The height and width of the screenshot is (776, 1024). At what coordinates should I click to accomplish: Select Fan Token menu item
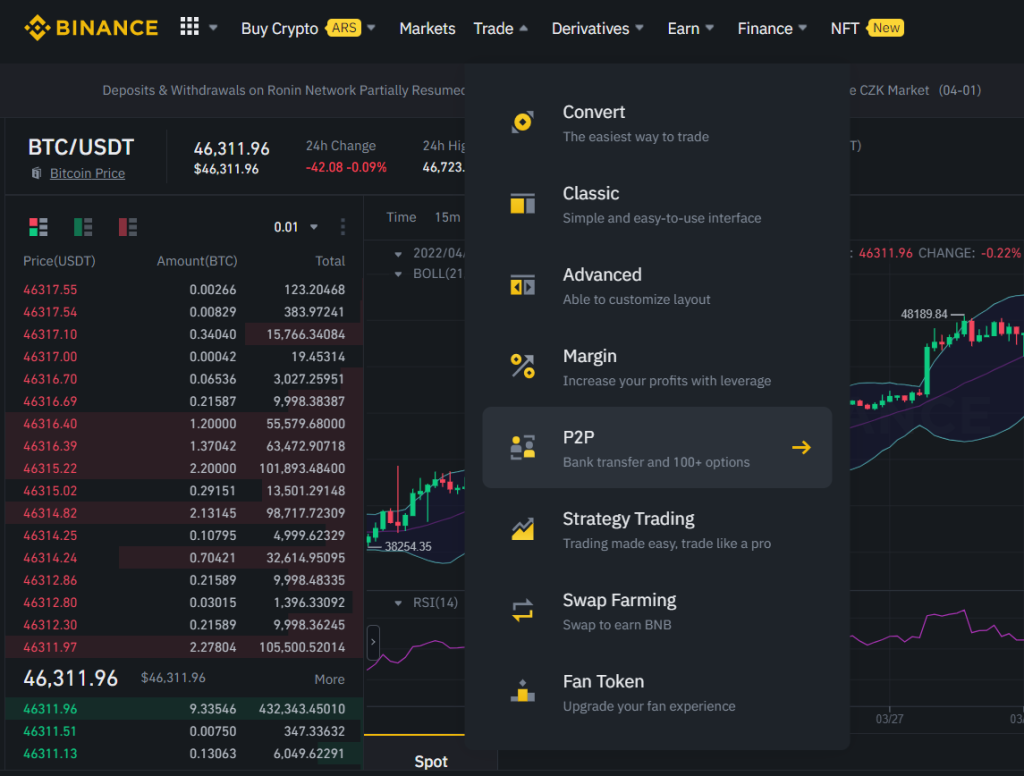pos(657,692)
